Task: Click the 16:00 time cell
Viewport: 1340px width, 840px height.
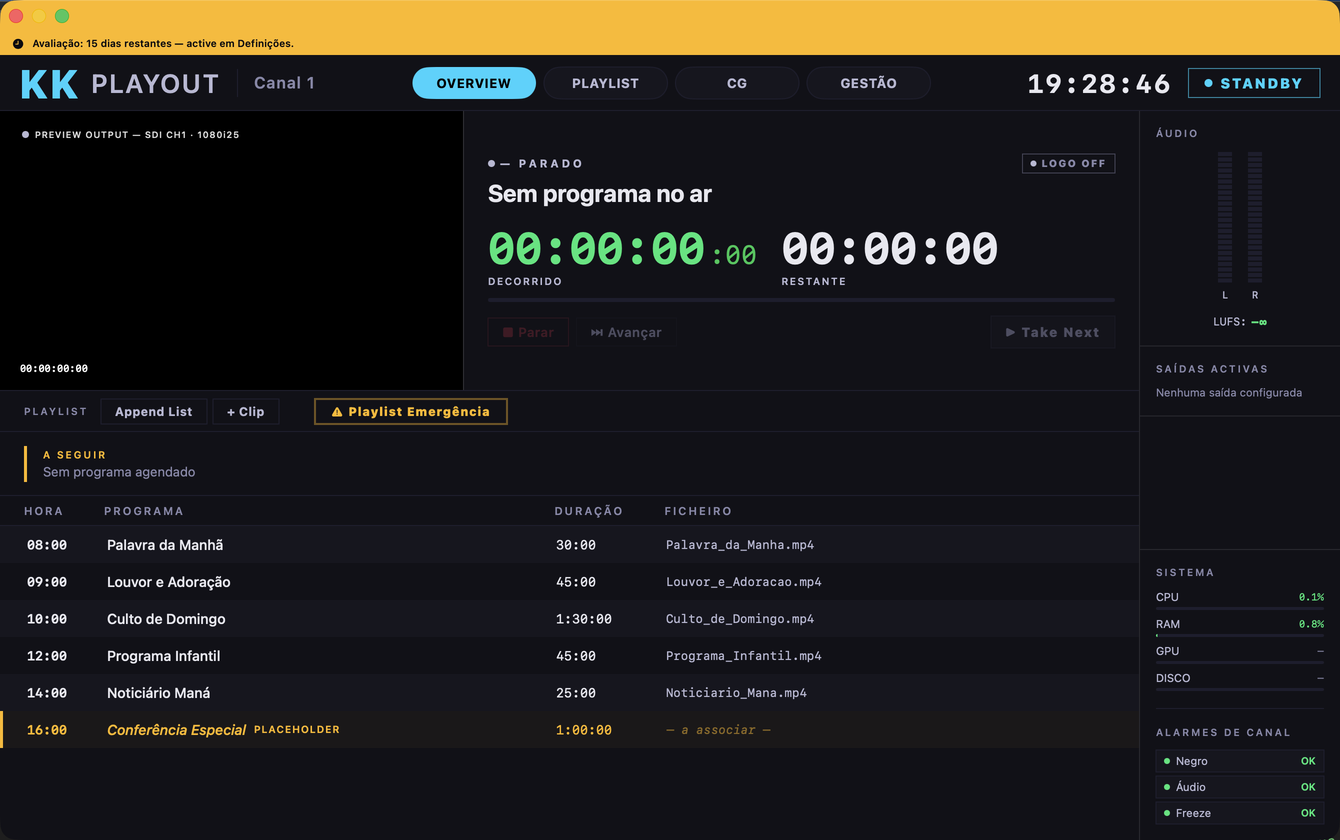Action: [47, 730]
